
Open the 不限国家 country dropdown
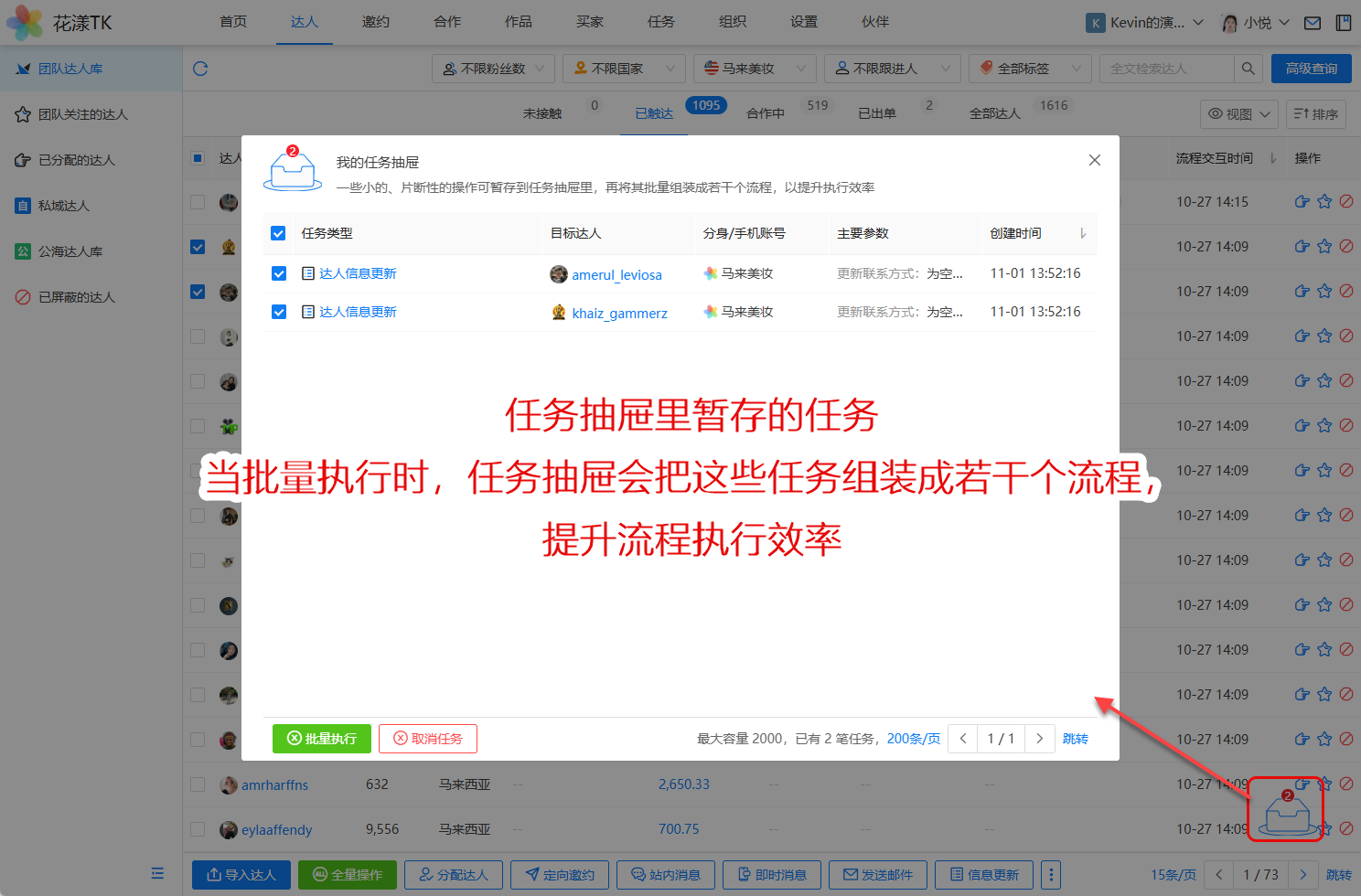(624, 69)
